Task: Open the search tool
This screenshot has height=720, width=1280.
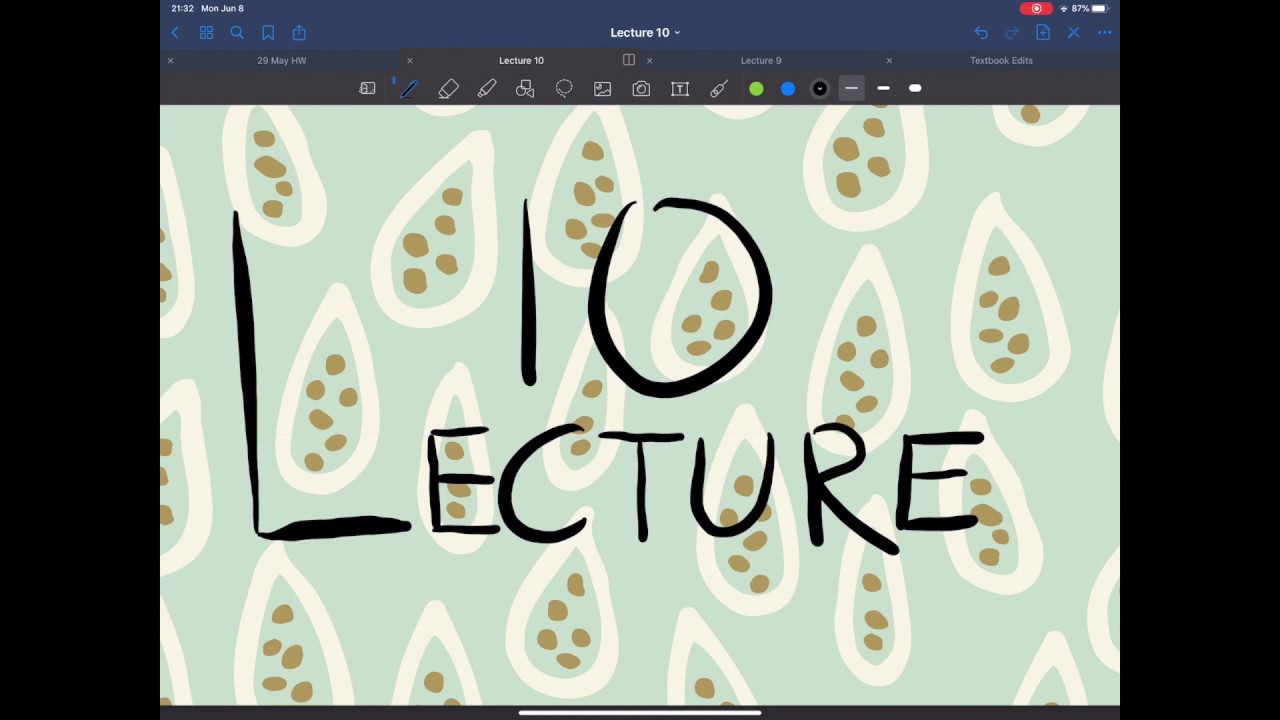Action: click(x=237, y=33)
